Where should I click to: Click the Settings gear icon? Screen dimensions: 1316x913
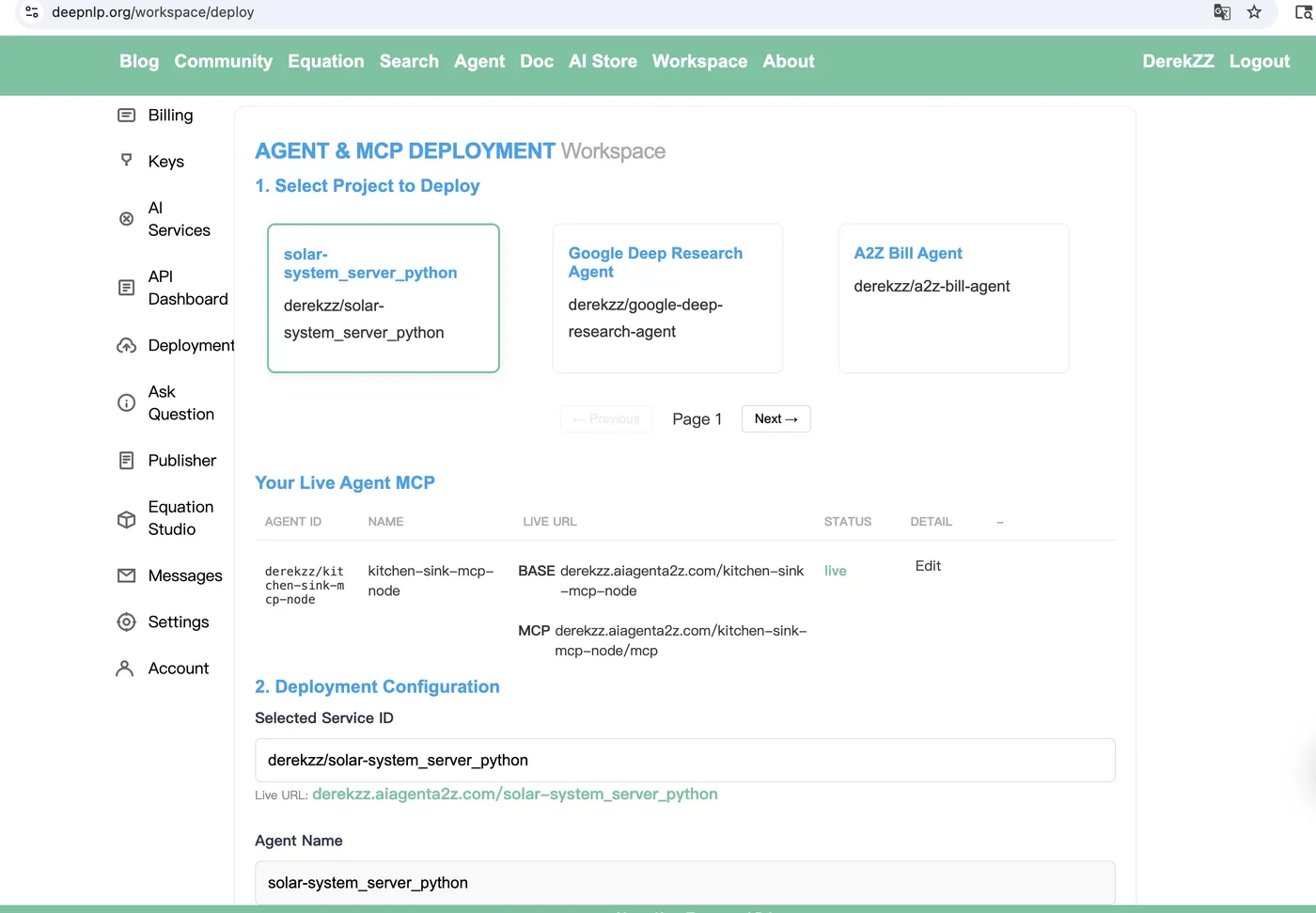[126, 622]
